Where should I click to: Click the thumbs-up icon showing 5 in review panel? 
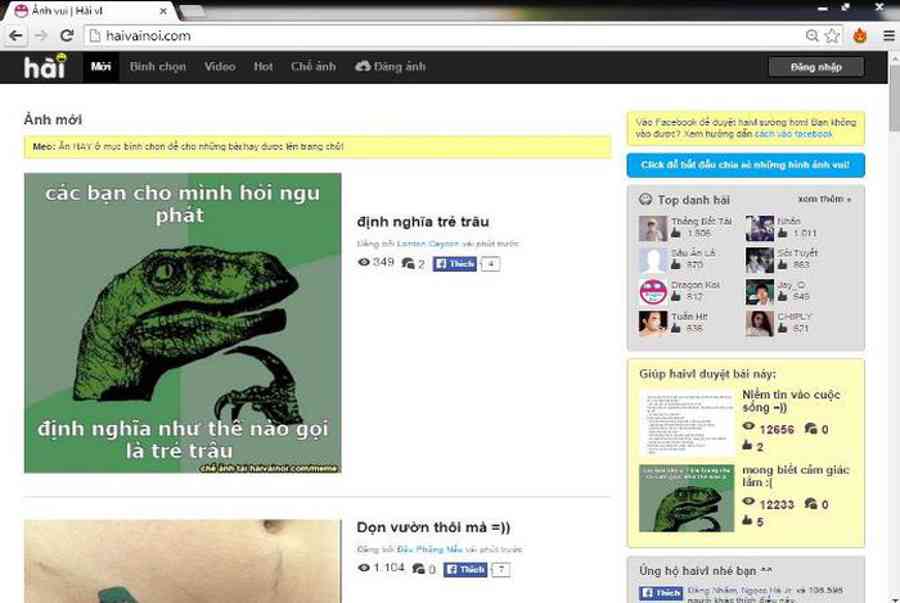[747, 521]
